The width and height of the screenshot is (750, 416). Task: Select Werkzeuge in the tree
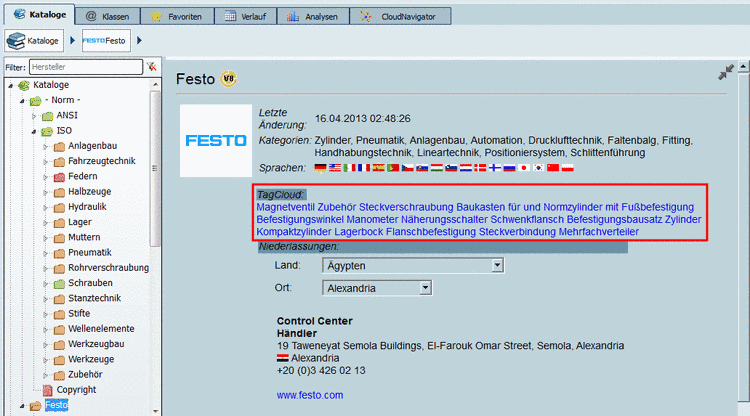coord(91,359)
